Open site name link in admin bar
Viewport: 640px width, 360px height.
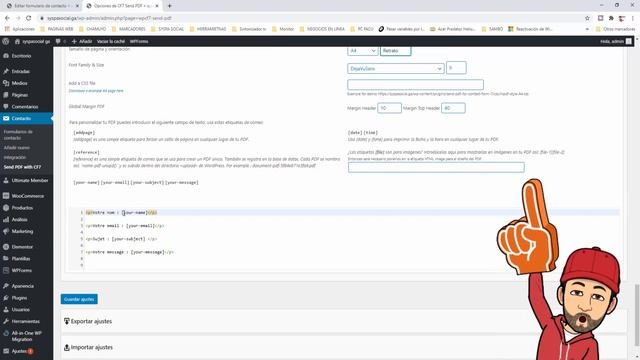tap(33, 41)
